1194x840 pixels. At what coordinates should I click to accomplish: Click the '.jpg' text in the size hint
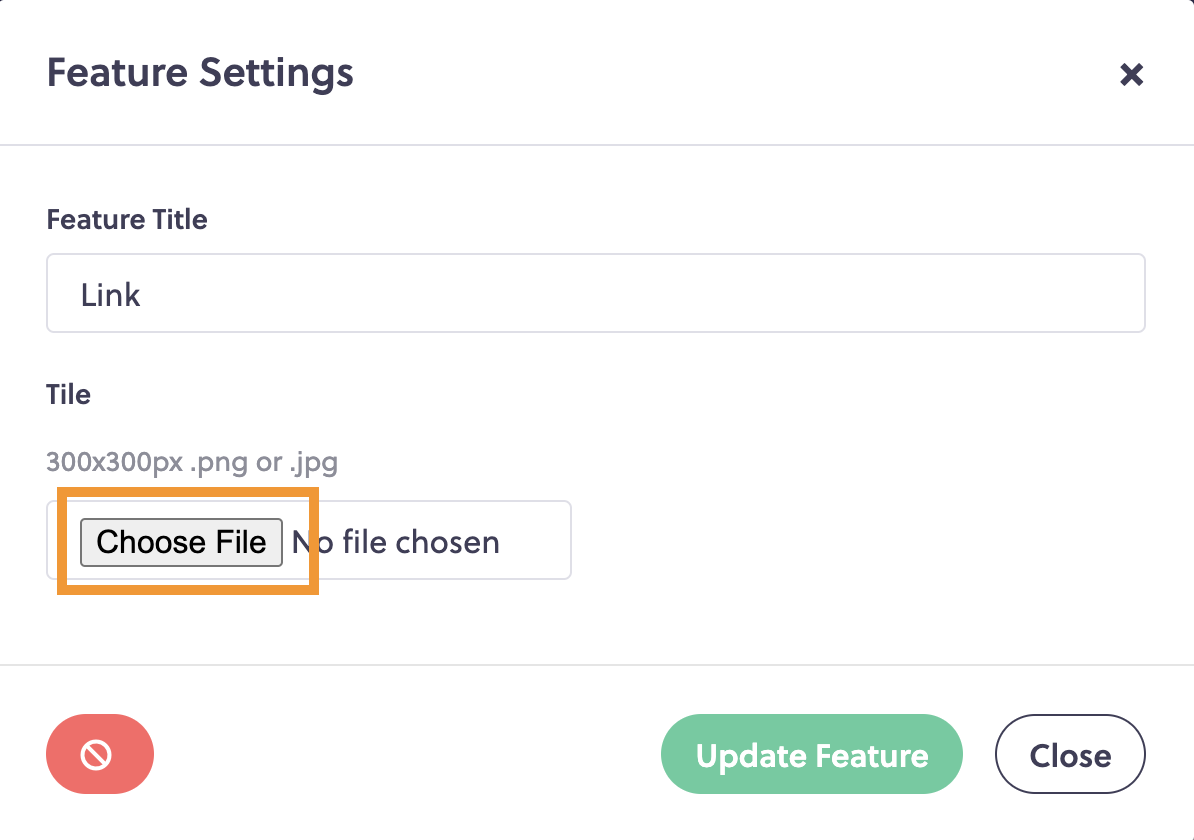coord(314,463)
